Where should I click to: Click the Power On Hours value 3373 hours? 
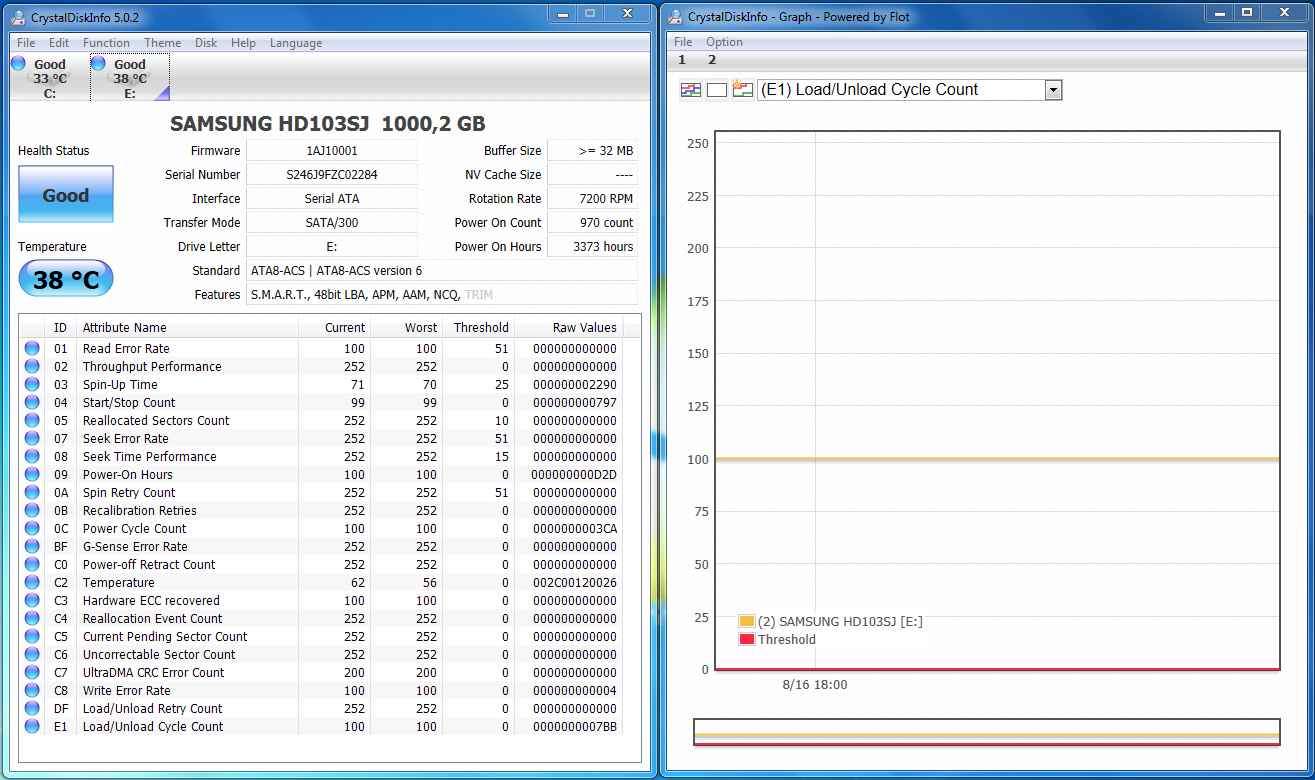point(592,247)
